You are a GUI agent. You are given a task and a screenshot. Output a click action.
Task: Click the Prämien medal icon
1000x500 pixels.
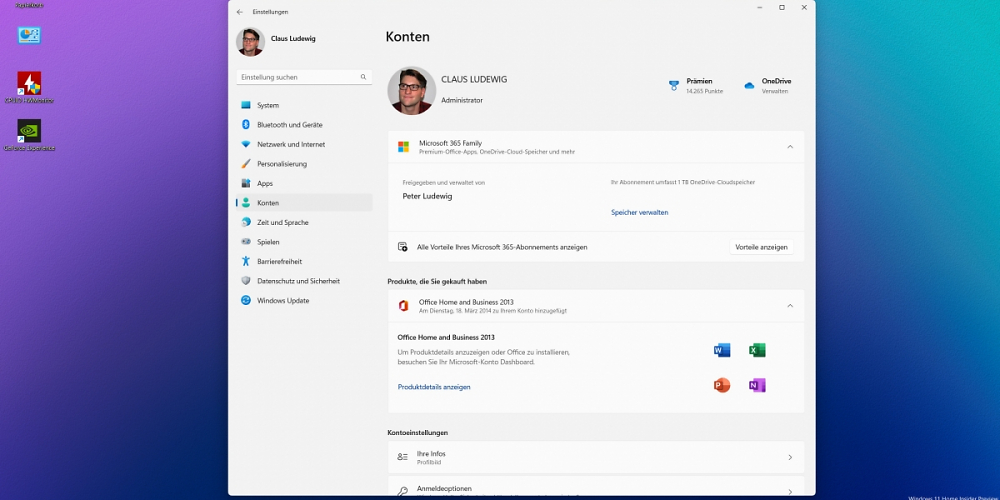pyautogui.click(x=674, y=85)
